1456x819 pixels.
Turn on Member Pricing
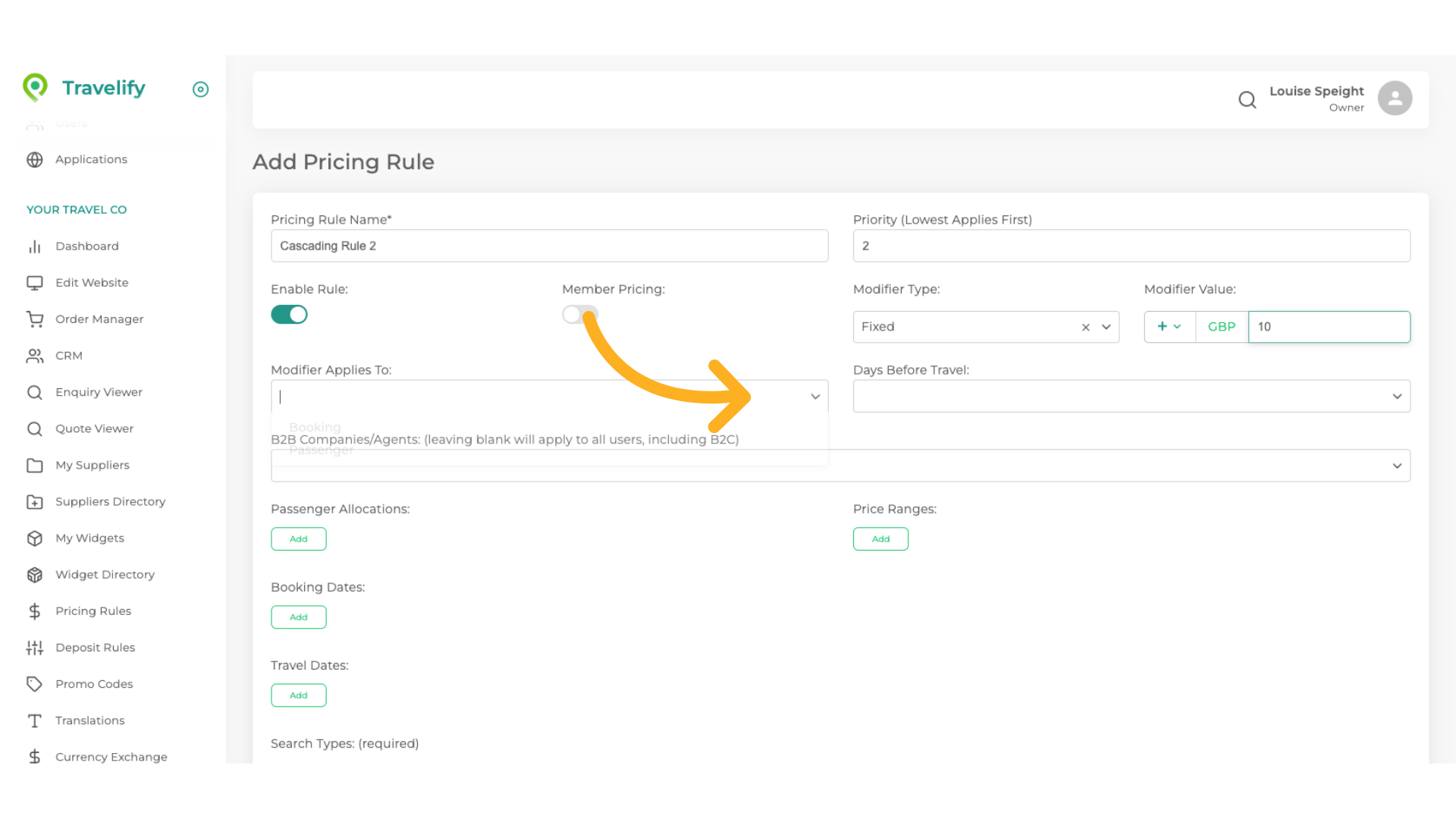point(580,314)
